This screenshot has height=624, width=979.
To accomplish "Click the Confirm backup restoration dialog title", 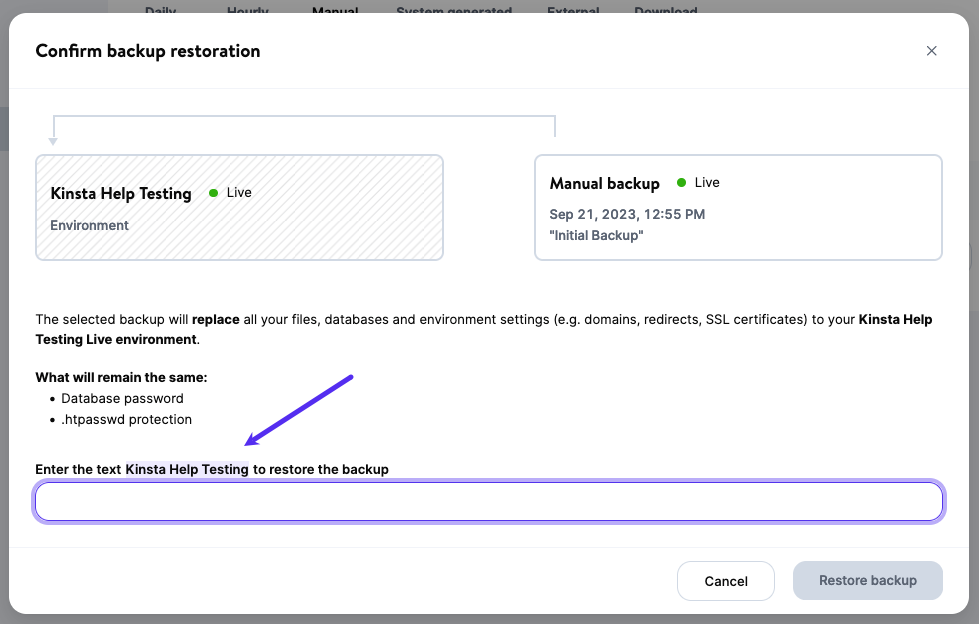I will click(147, 50).
